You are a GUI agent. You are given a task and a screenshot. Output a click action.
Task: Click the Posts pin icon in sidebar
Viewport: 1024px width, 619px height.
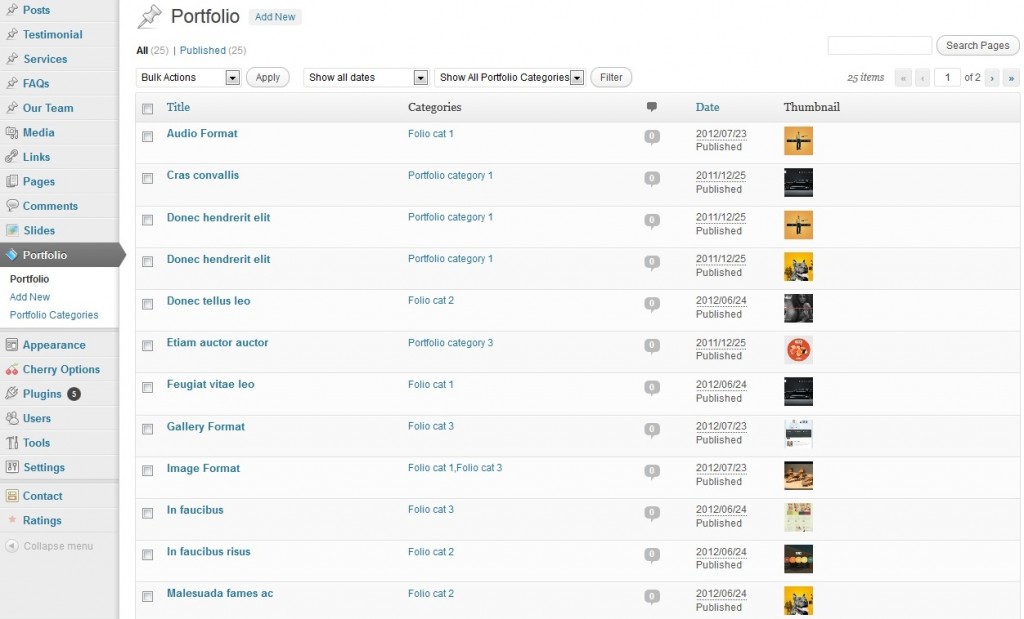(12, 10)
